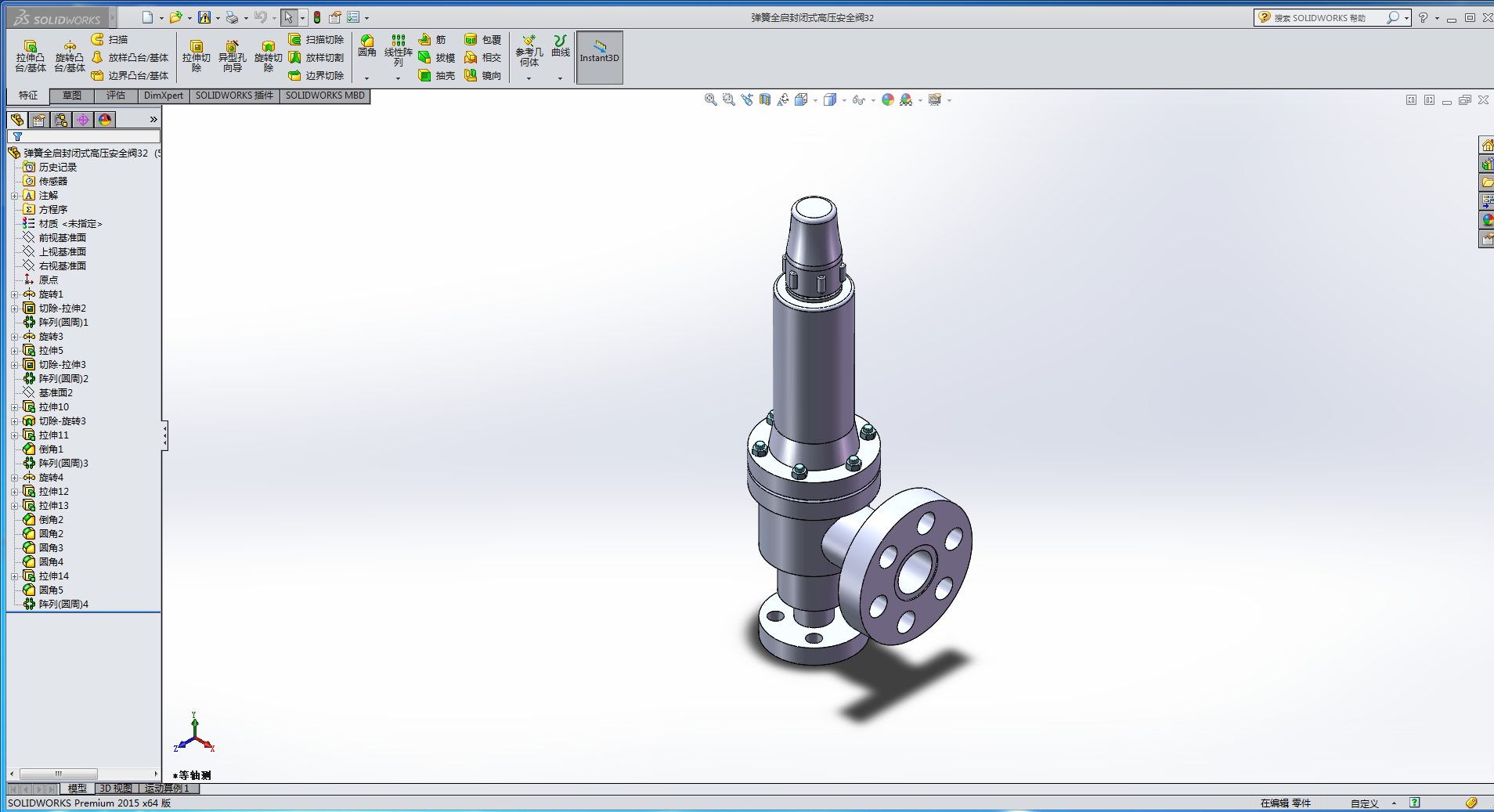Toggle the select cursor tool button
The image size is (1494, 812).
click(289, 17)
